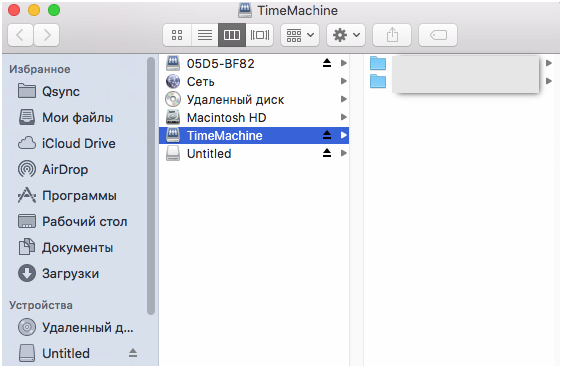Click the Edit Tags toolbar button

tap(438, 35)
